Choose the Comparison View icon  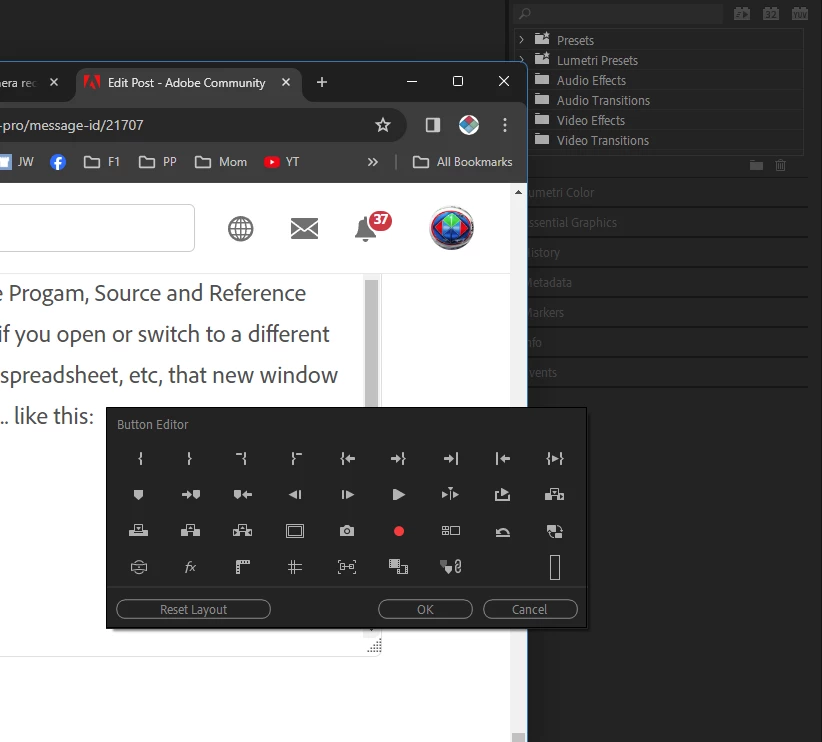[398, 567]
